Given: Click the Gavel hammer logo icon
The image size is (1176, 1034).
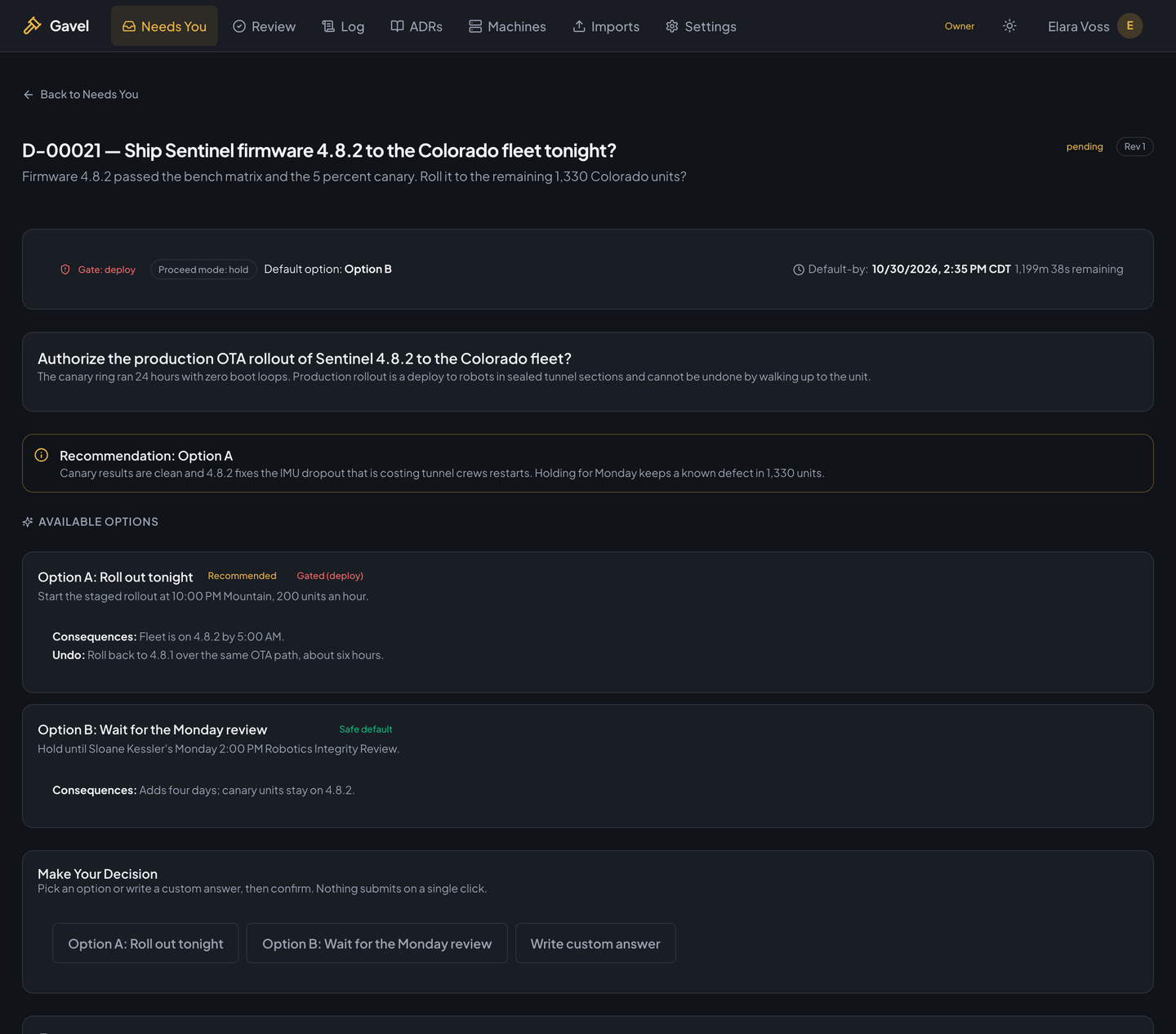Looking at the screenshot, I should [x=32, y=26].
